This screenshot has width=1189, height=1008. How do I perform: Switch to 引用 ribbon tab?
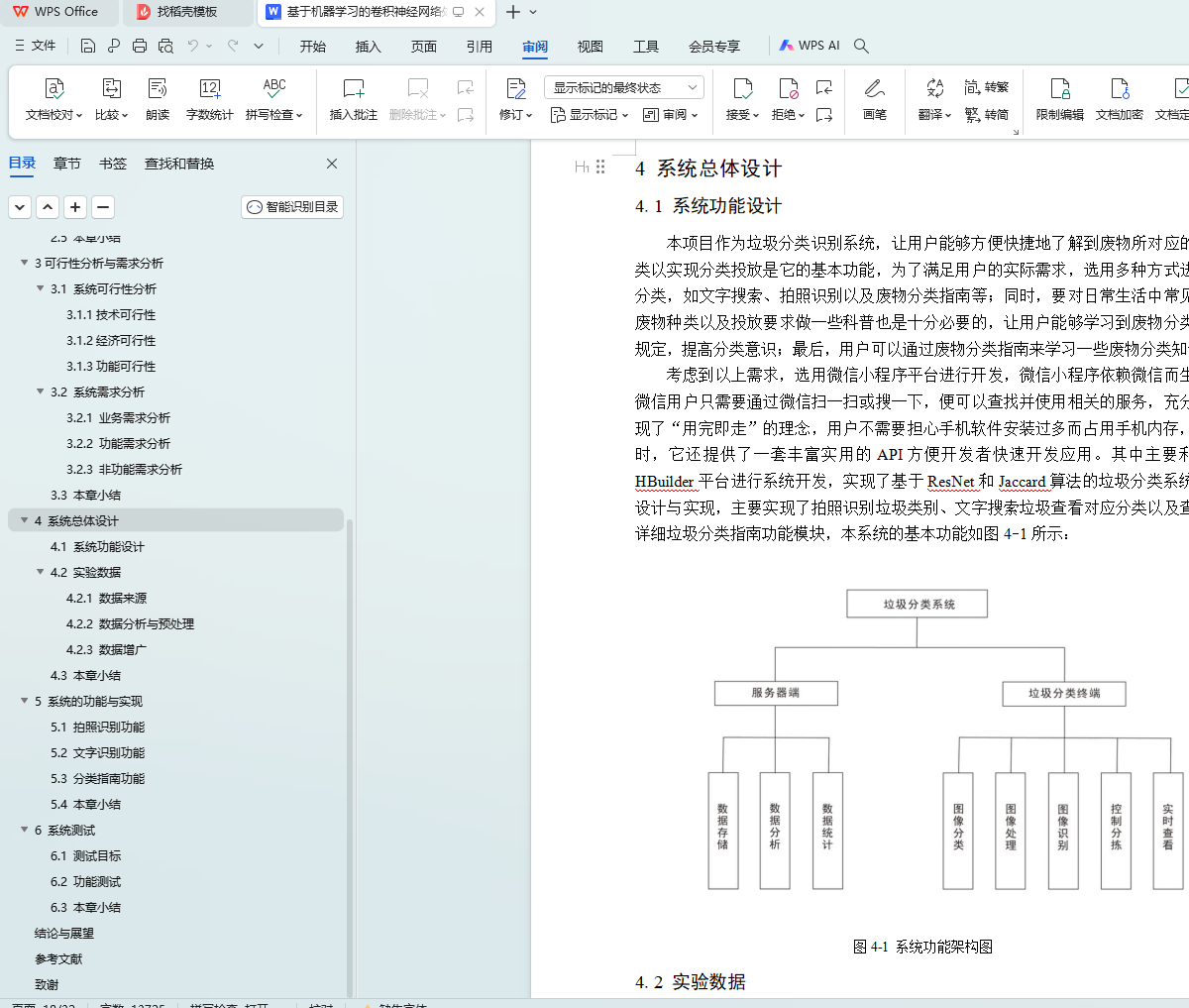tap(480, 47)
